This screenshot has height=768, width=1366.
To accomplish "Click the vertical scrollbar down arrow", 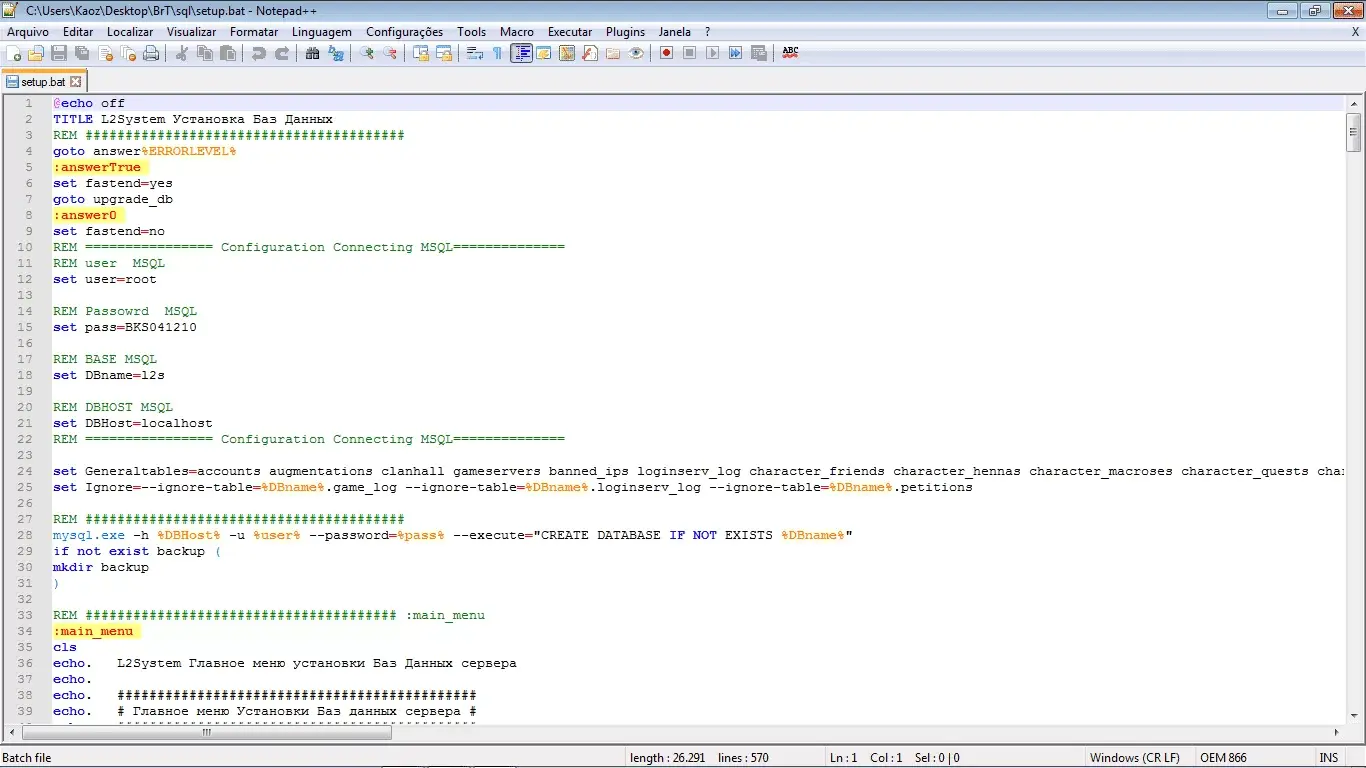I will click(x=1353, y=715).
